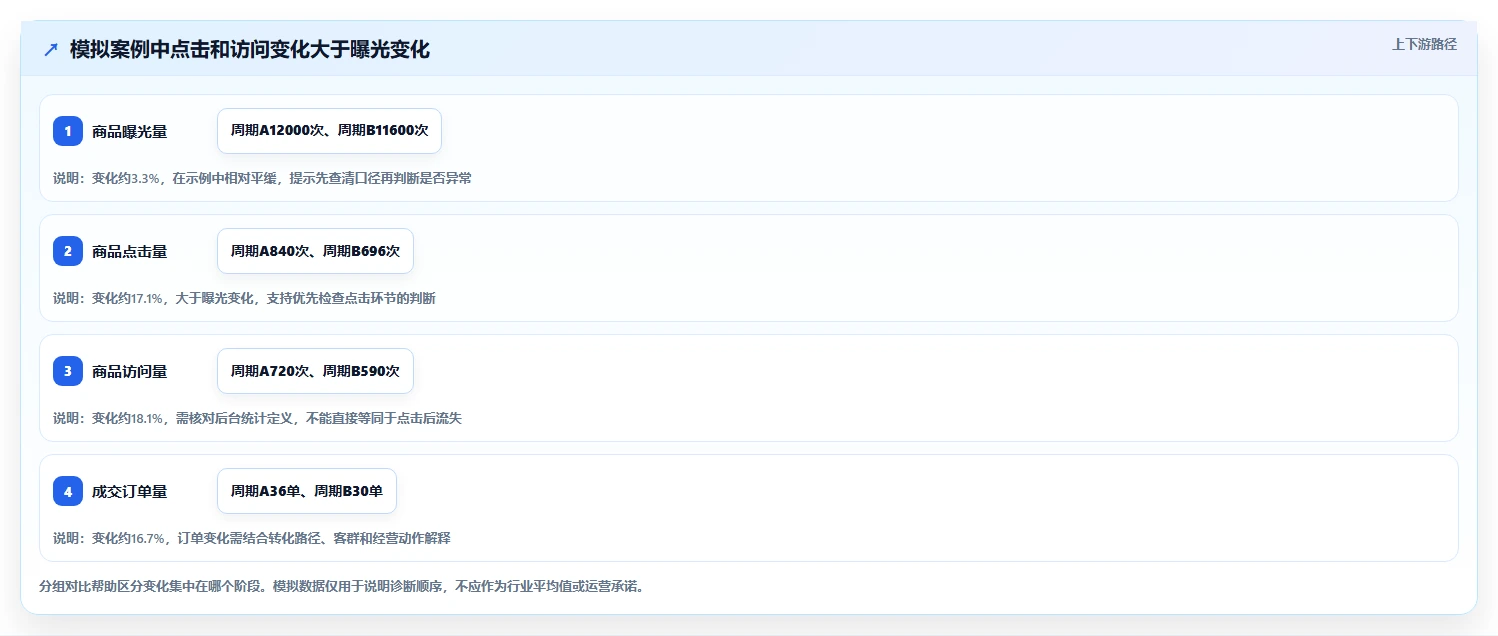Click the 变化约17.1% explanation under 商品点击量

point(244,298)
